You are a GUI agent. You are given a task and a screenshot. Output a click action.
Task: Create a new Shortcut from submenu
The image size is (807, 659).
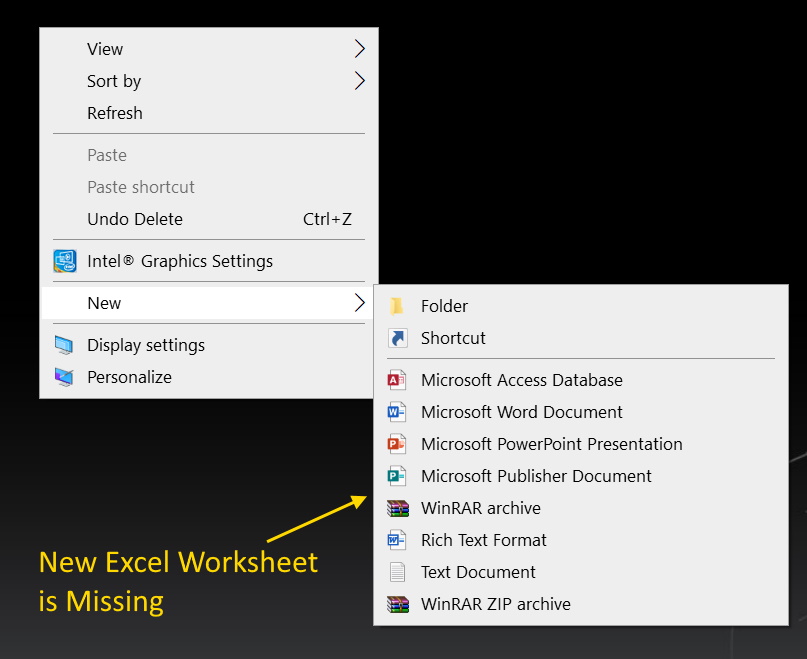[581, 338]
